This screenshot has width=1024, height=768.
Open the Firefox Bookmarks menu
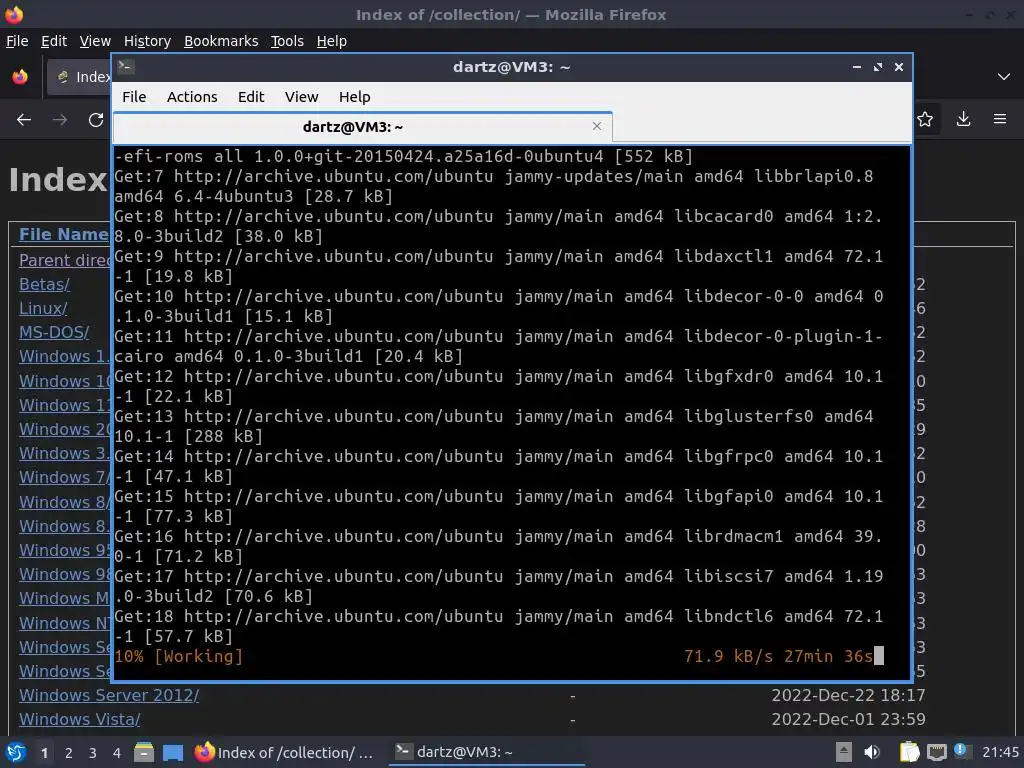click(221, 41)
